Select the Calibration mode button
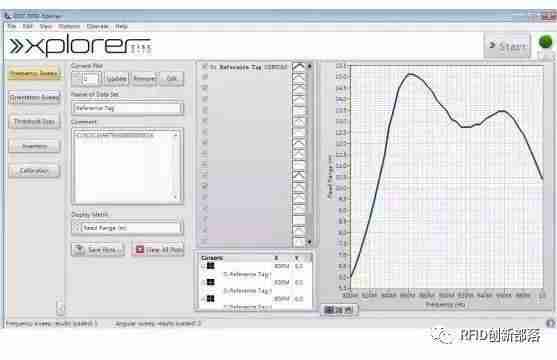Screen dimensions: 557x360 click(x=34, y=171)
